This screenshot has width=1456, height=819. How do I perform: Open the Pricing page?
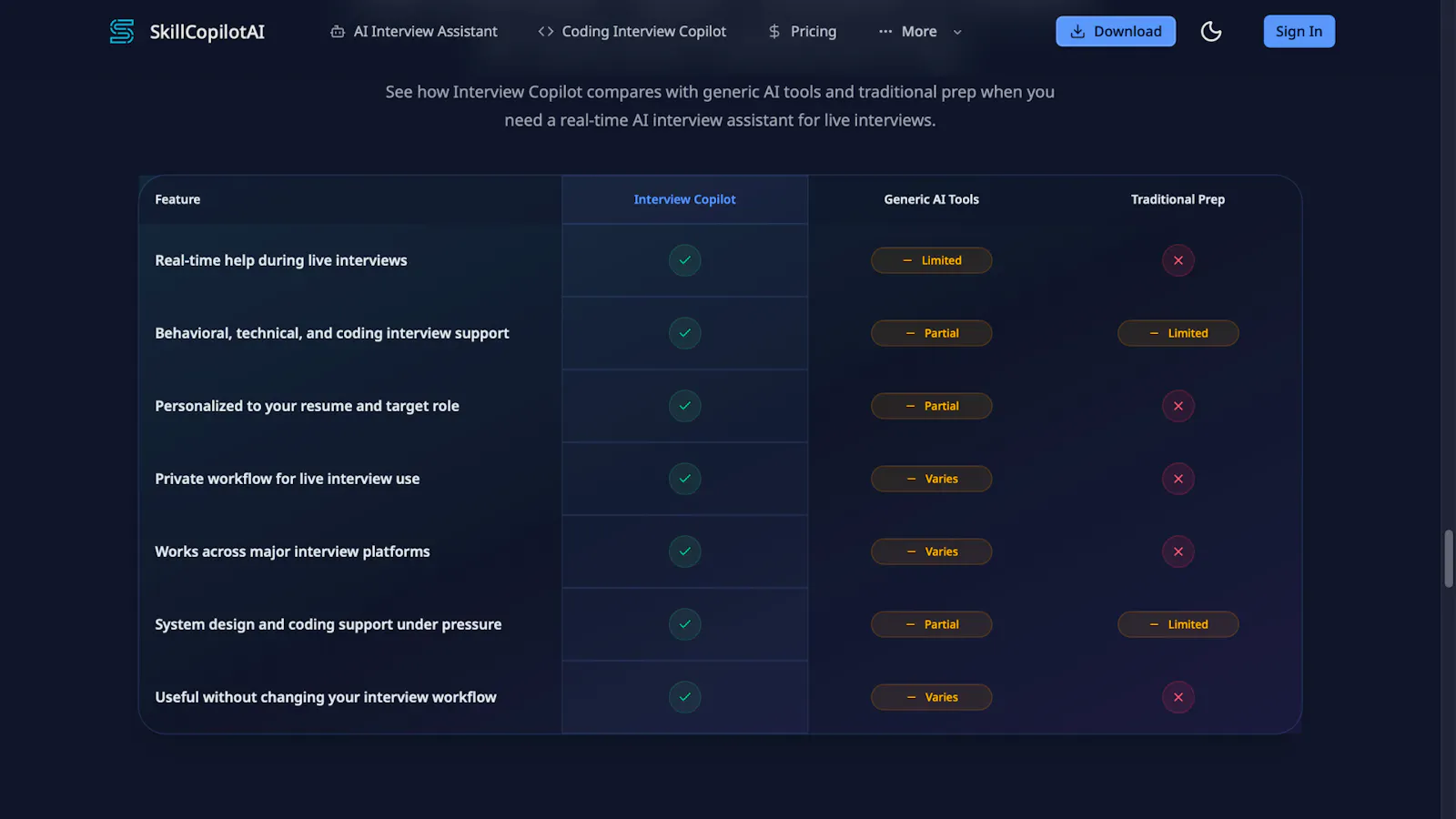802,31
